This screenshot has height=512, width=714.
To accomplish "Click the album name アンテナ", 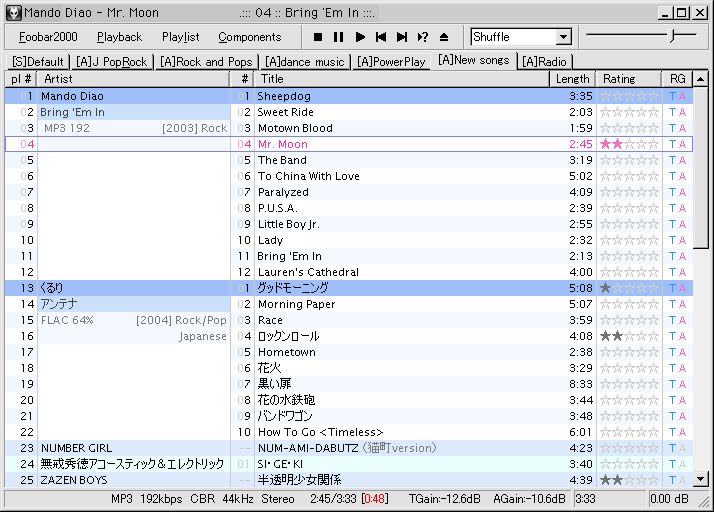I will point(59,304).
